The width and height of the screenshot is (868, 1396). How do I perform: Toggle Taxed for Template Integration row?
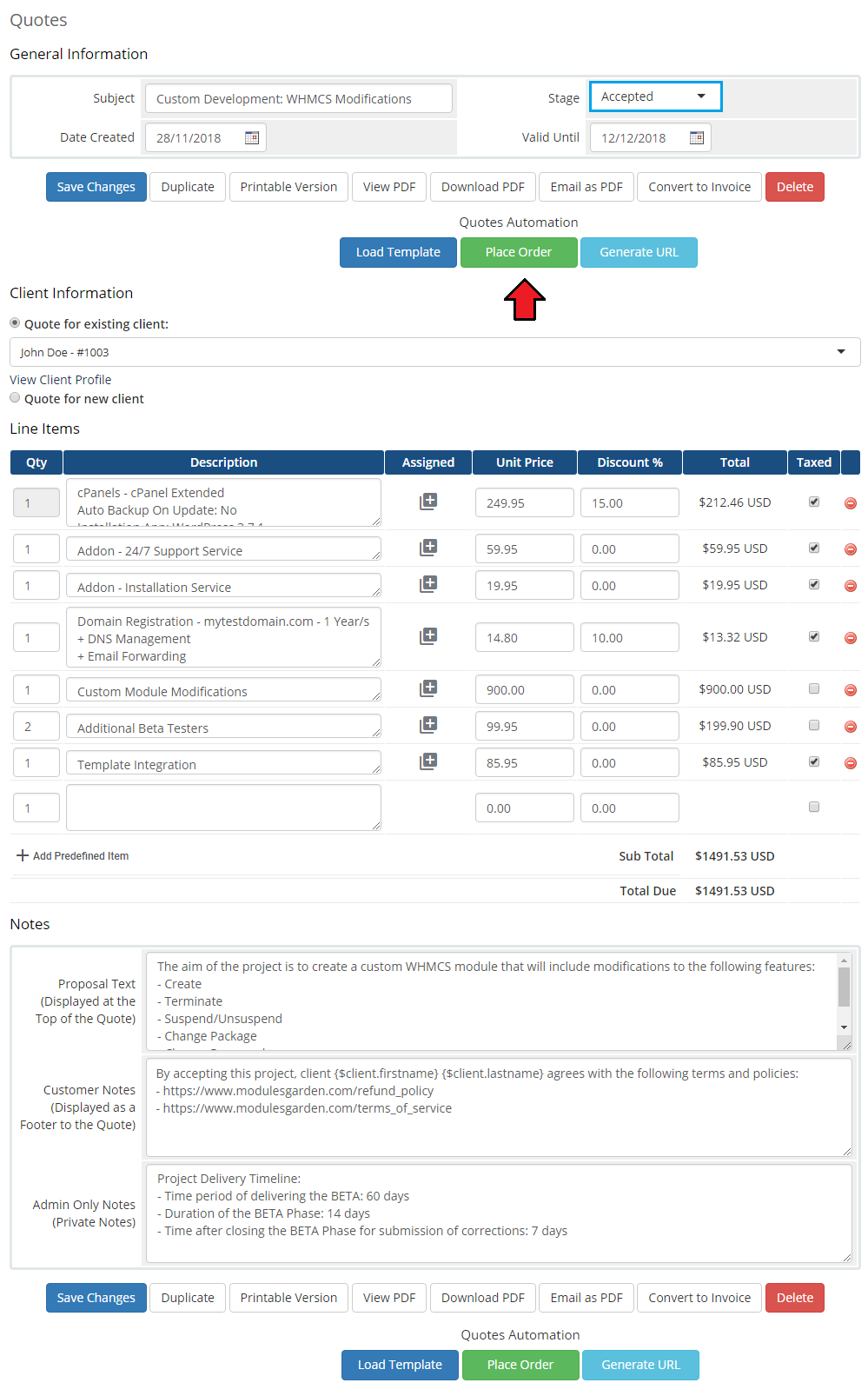coord(814,761)
